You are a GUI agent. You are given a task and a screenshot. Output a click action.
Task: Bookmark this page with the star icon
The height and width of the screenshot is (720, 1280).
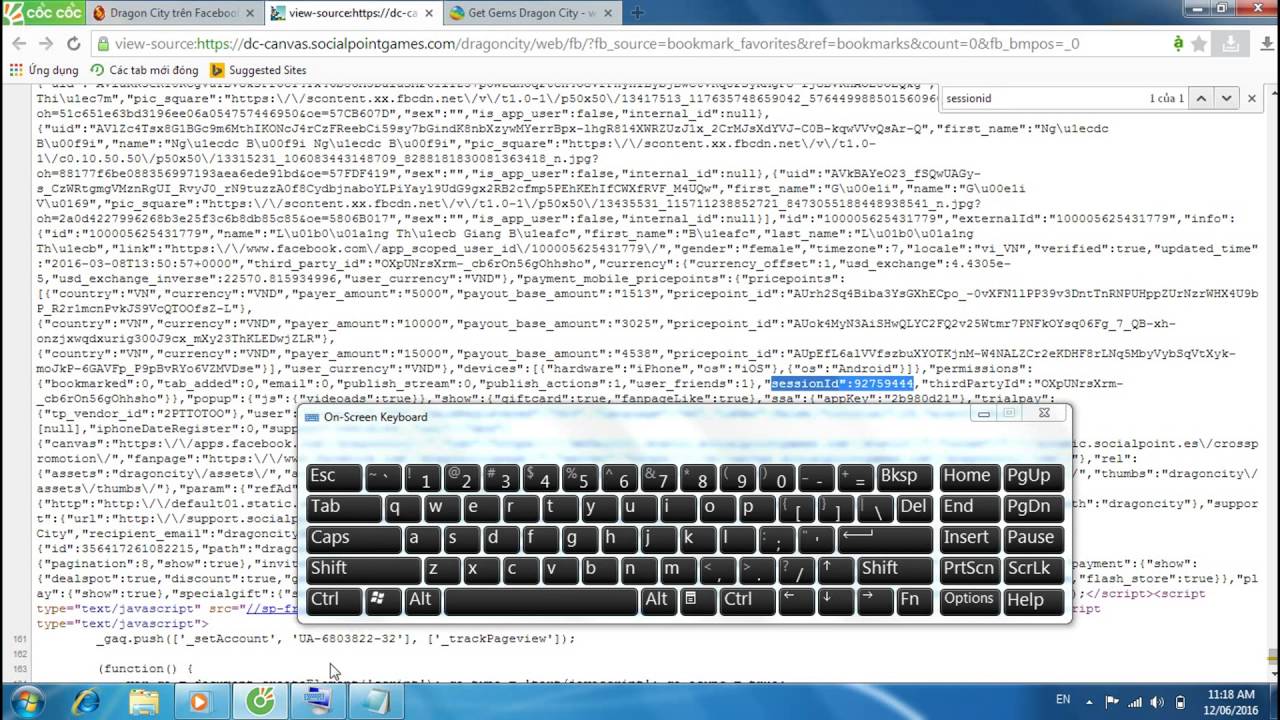[x=1199, y=44]
